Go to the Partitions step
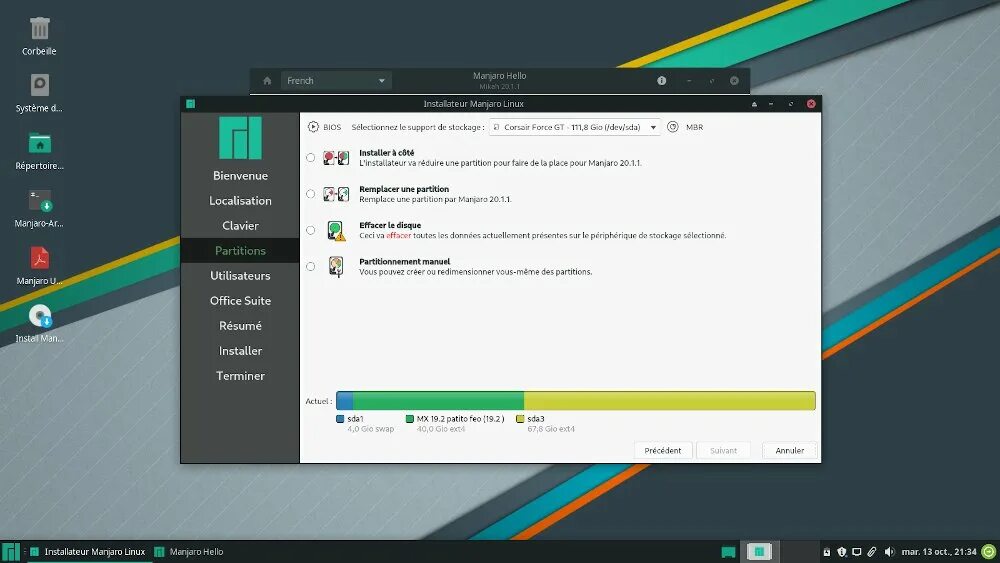The width and height of the screenshot is (1000, 563). click(x=240, y=251)
